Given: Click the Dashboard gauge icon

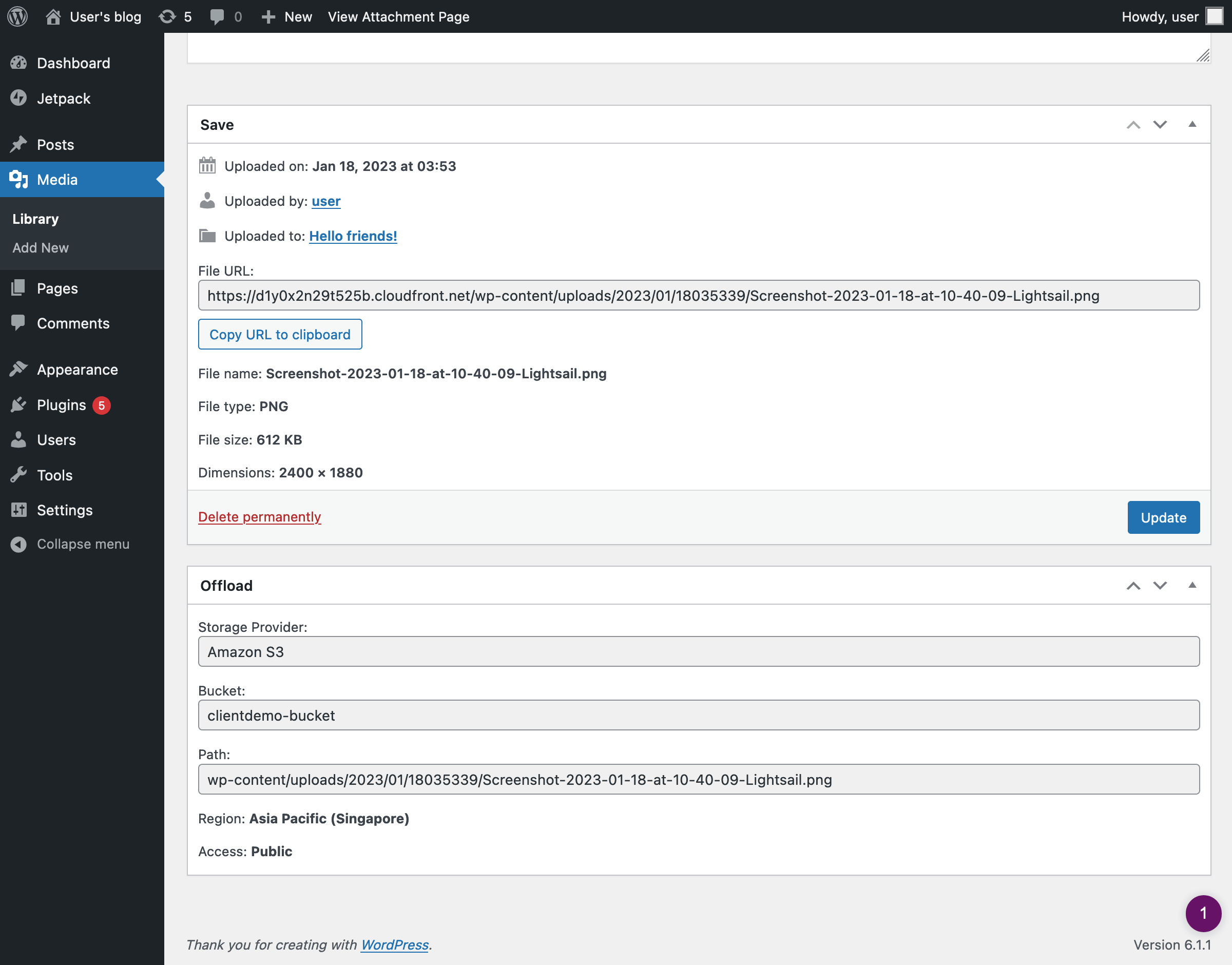Looking at the screenshot, I should tap(18, 63).
